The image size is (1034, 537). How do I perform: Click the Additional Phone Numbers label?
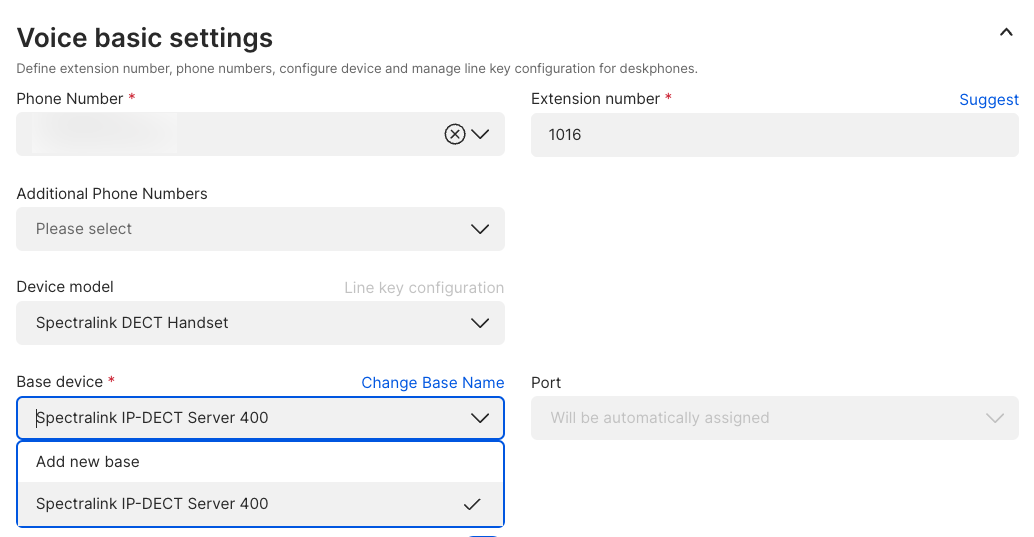(111, 194)
